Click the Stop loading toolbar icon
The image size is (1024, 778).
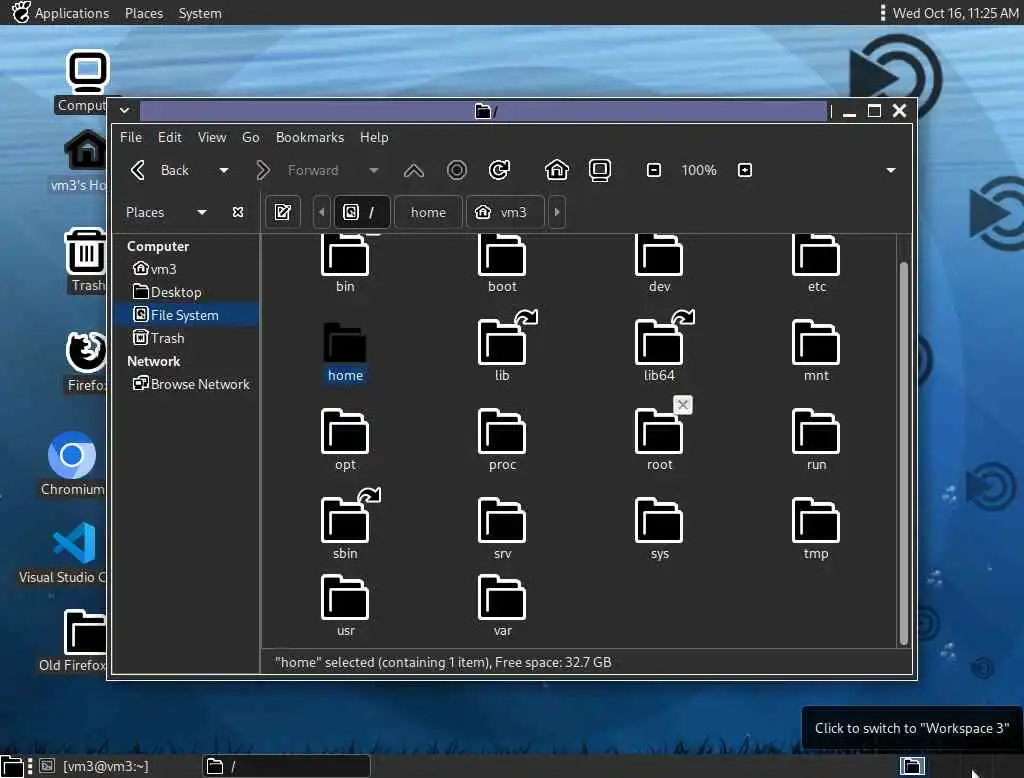(x=457, y=170)
